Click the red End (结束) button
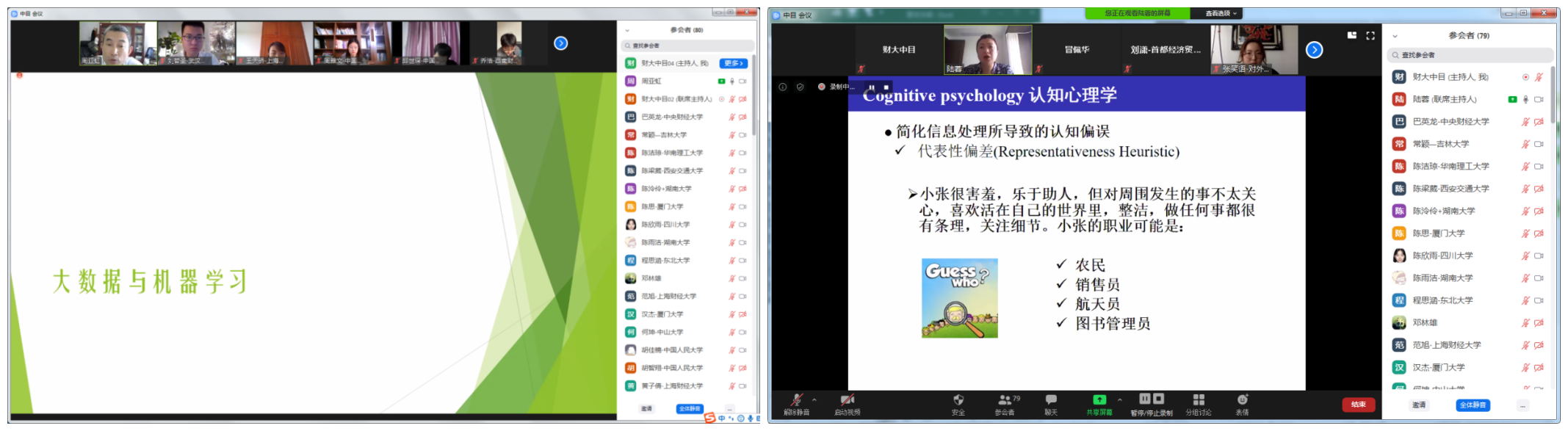The height and width of the screenshot is (431, 1568). pos(1358,405)
